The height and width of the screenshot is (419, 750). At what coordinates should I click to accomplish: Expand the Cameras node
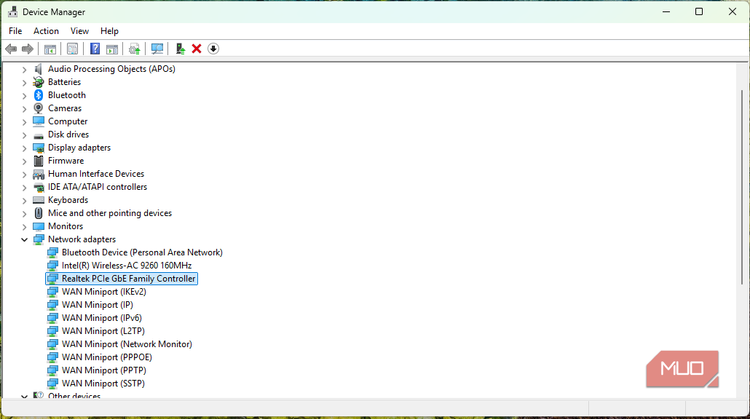click(24, 109)
